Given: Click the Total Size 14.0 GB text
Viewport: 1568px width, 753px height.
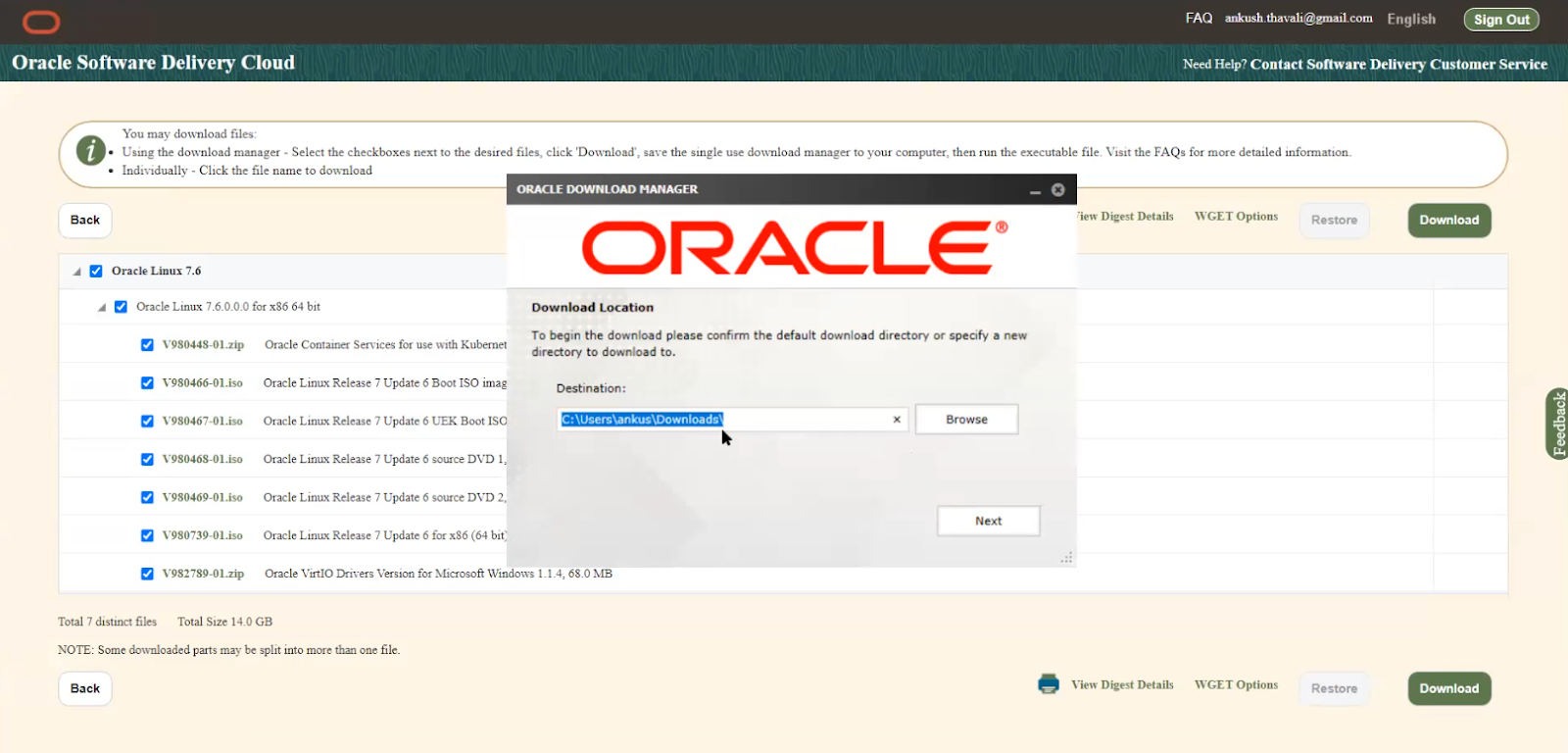Looking at the screenshot, I should click(x=224, y=623).
